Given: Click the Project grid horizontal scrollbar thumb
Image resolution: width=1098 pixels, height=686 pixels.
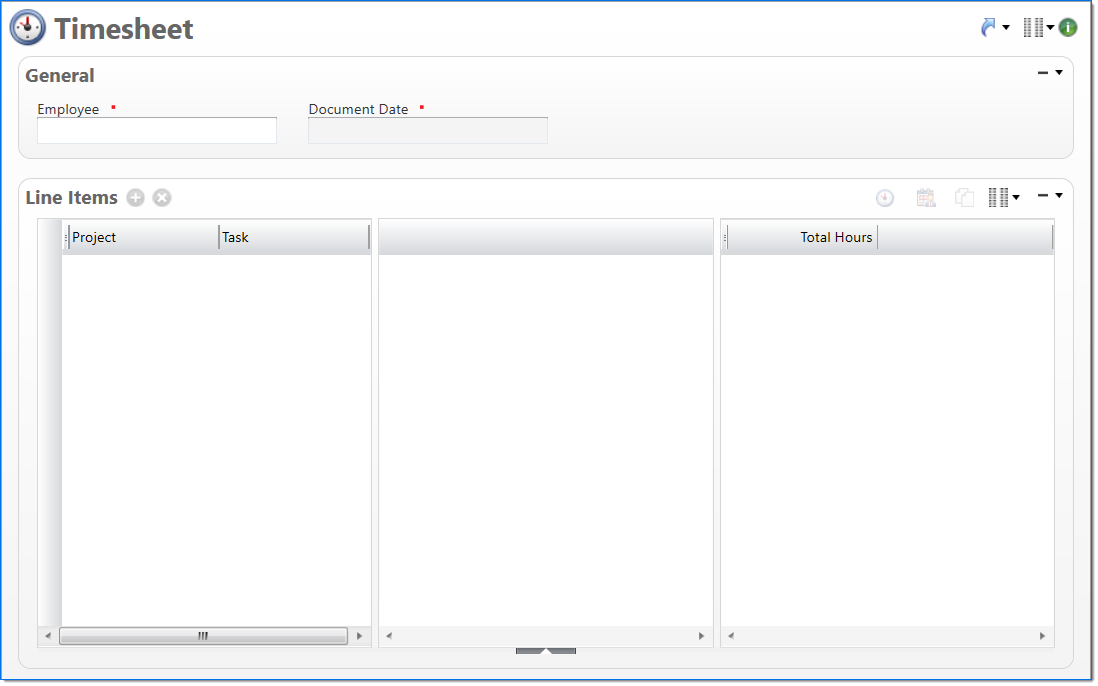Looking at the screenshot, I should (203, 636).
